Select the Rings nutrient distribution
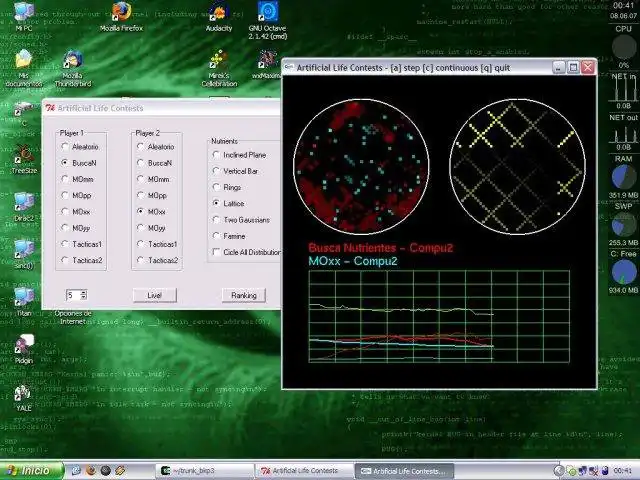 click(217, 186)
